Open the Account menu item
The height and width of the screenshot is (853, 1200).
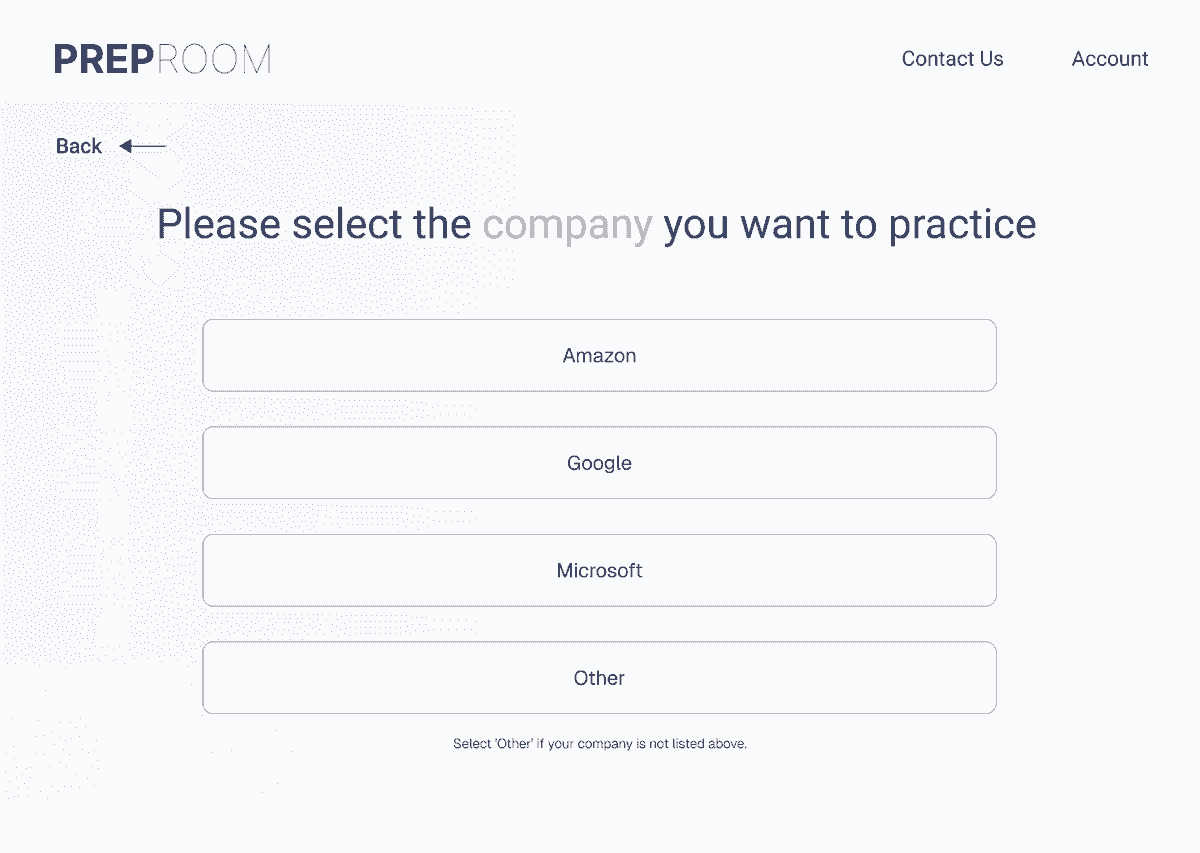1110,59
